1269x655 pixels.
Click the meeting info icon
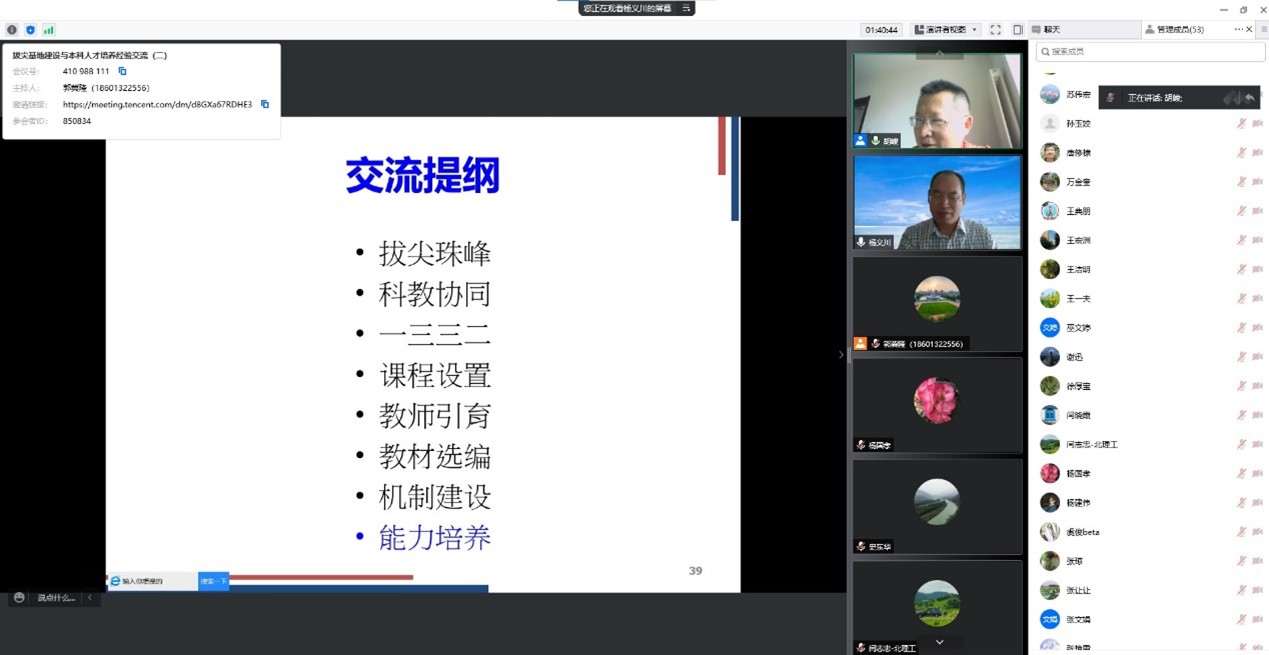12,30
